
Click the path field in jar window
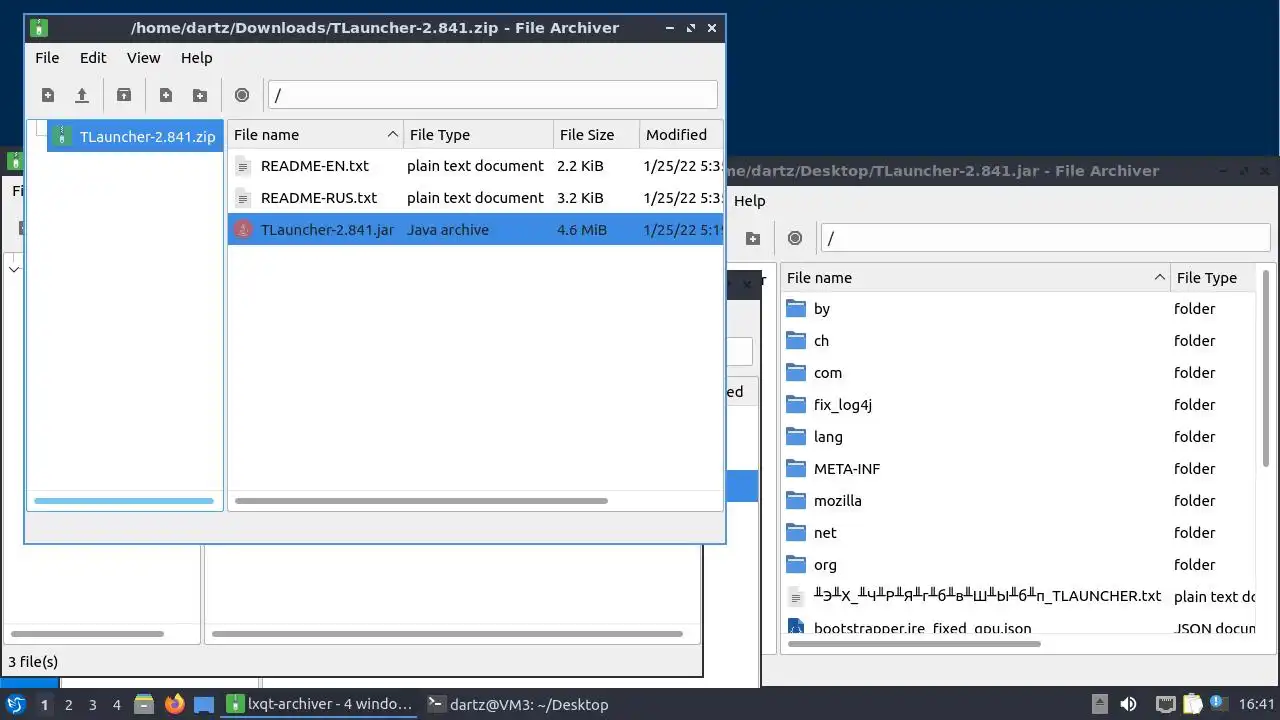1046,238
